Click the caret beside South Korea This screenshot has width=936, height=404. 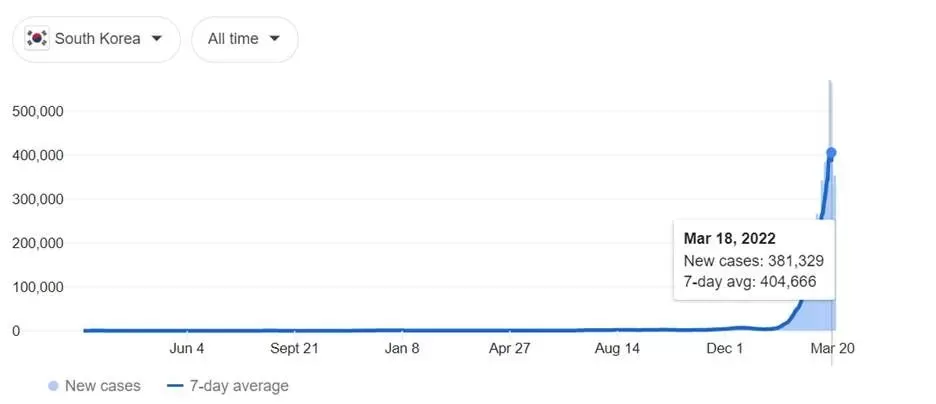pyautogui.click(x=156, y=39)
